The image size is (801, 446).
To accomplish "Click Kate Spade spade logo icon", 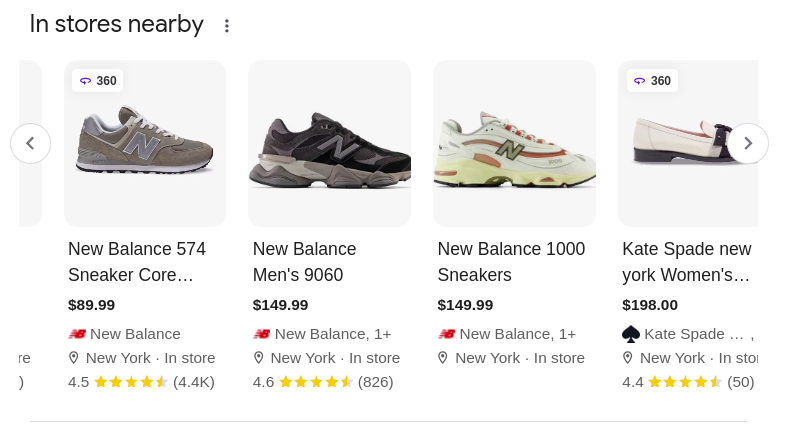I will [x=630, y=334].
